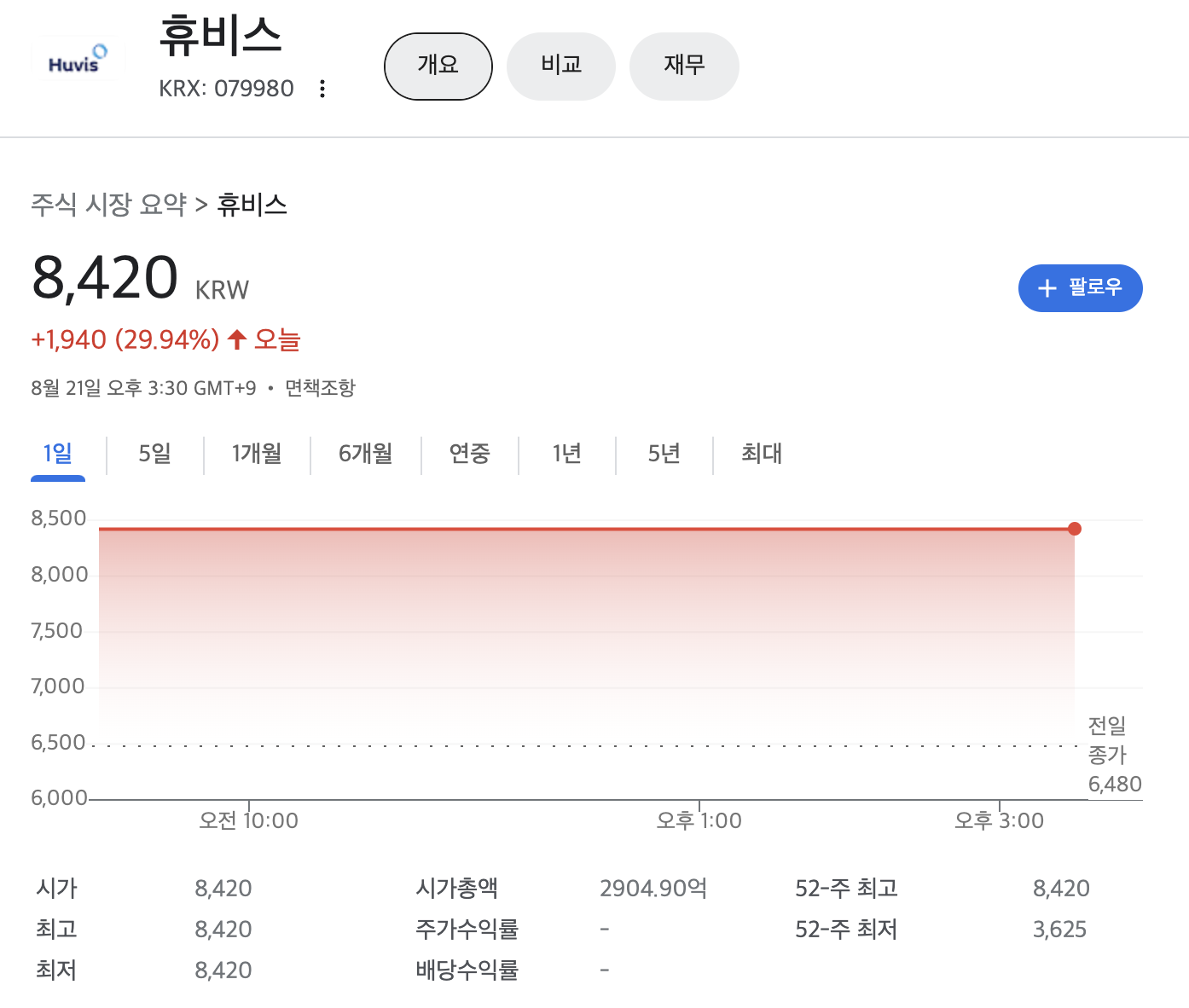The height and width of the screenshot is (1008, 1189).
Task: Click the 배당수익률 label
Action: [467, 970]
